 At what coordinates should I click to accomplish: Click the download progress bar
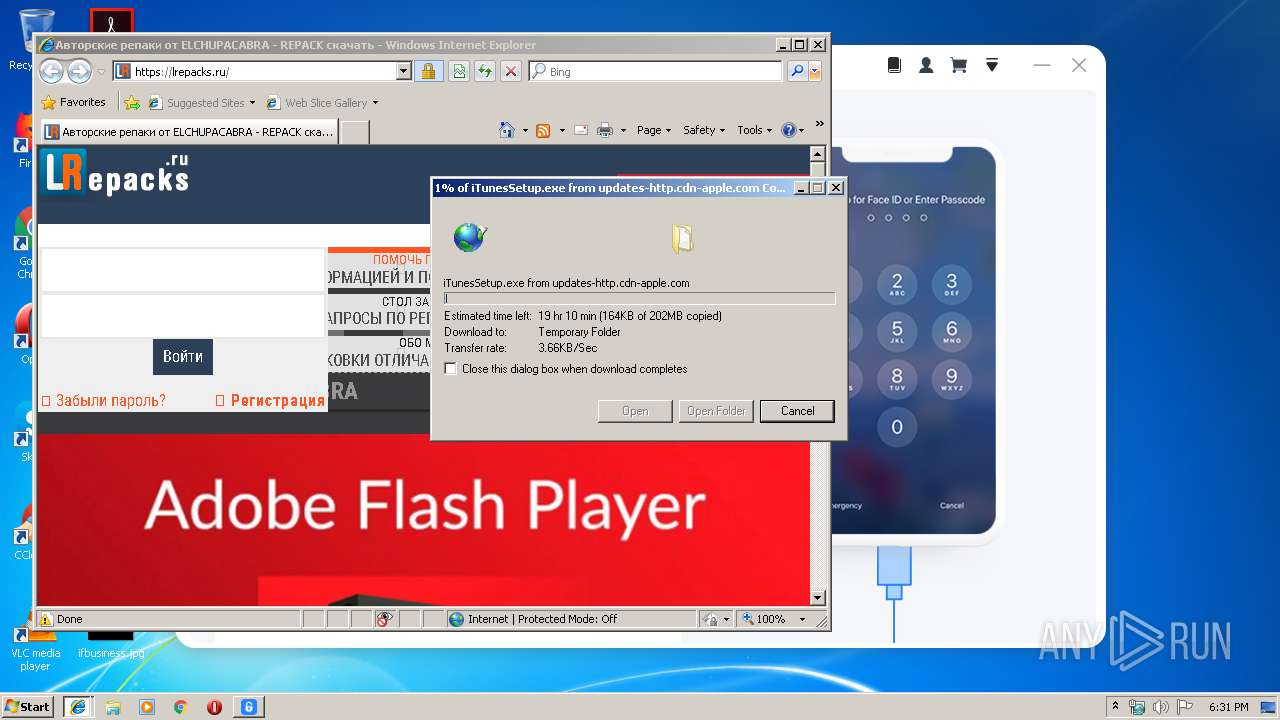(x=639, y=298)
